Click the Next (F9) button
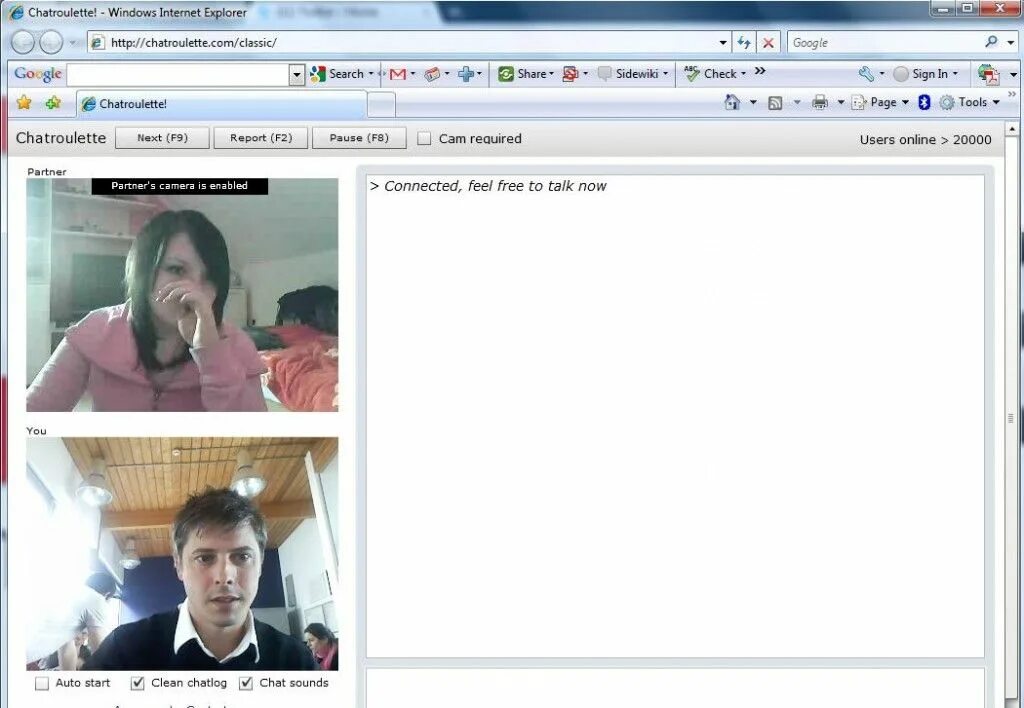 pyautogui.click(x=162, y=138)
